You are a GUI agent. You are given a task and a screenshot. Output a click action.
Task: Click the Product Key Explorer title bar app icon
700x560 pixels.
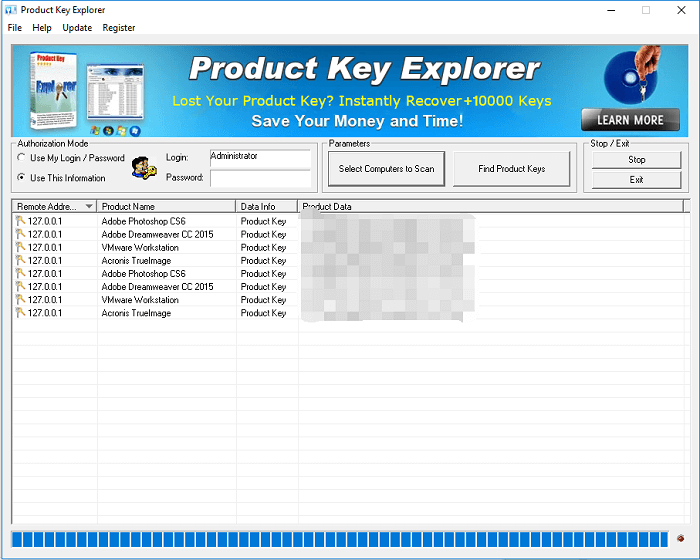pyautogui.click(x=11, y=10)
